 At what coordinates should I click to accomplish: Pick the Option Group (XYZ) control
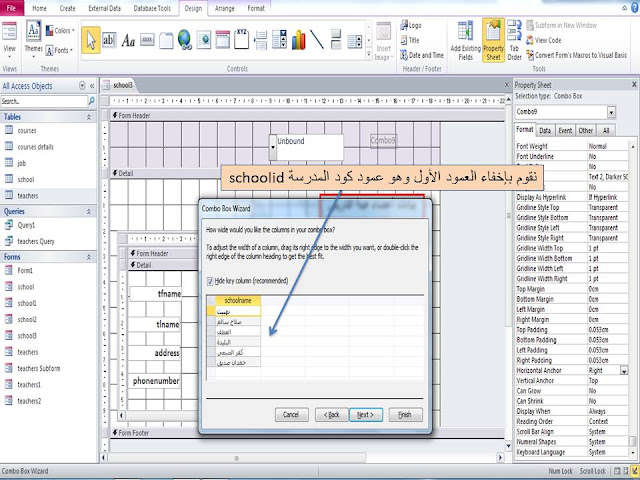click(x=241, y=39)
